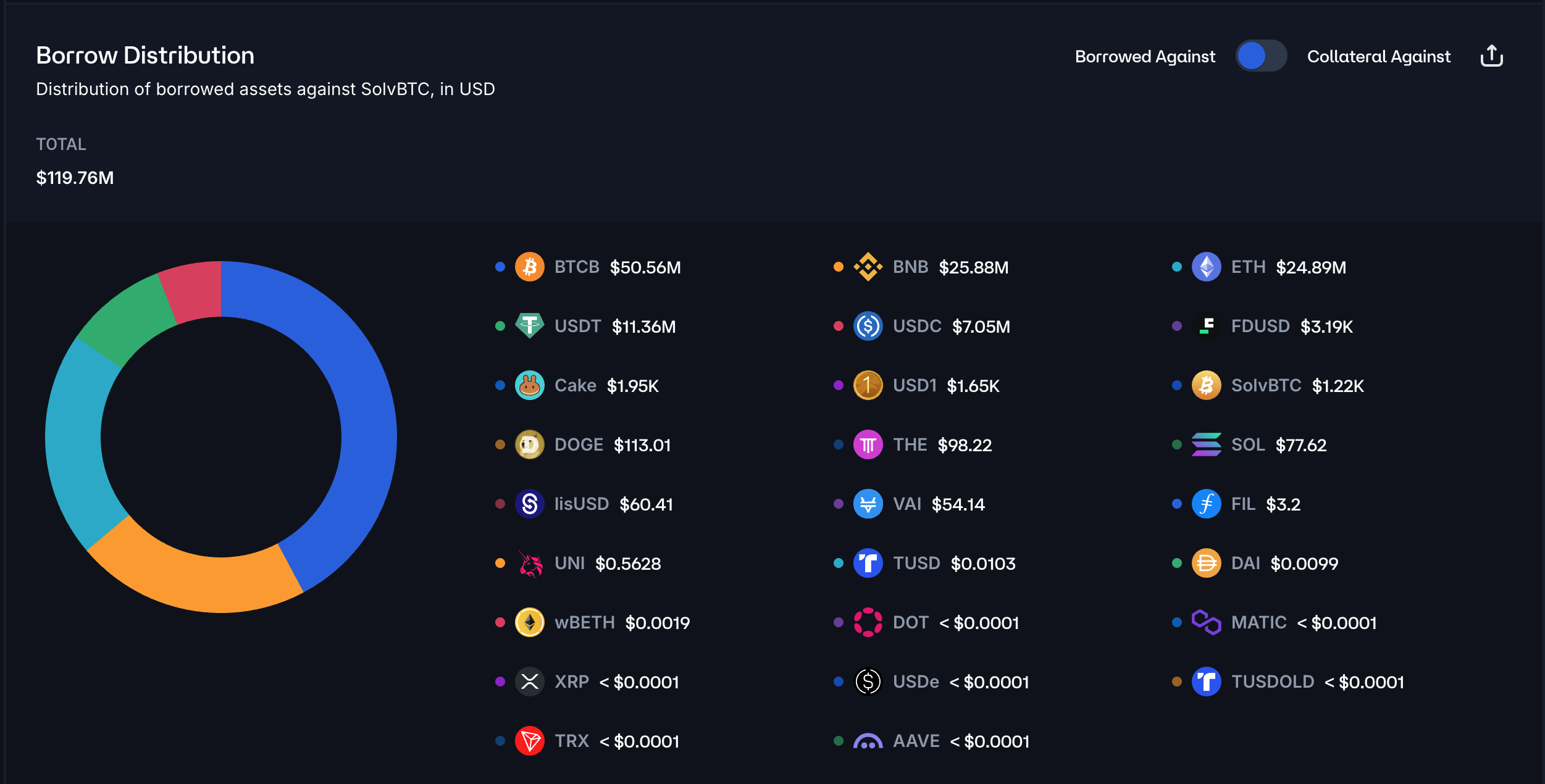
Task: Click the SOL Solana icon
Action: (x=1206, y=444)
